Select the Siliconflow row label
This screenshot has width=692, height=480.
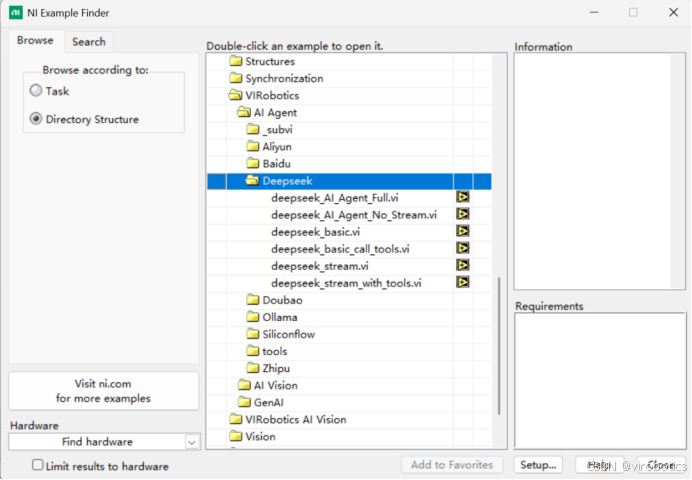289,334
